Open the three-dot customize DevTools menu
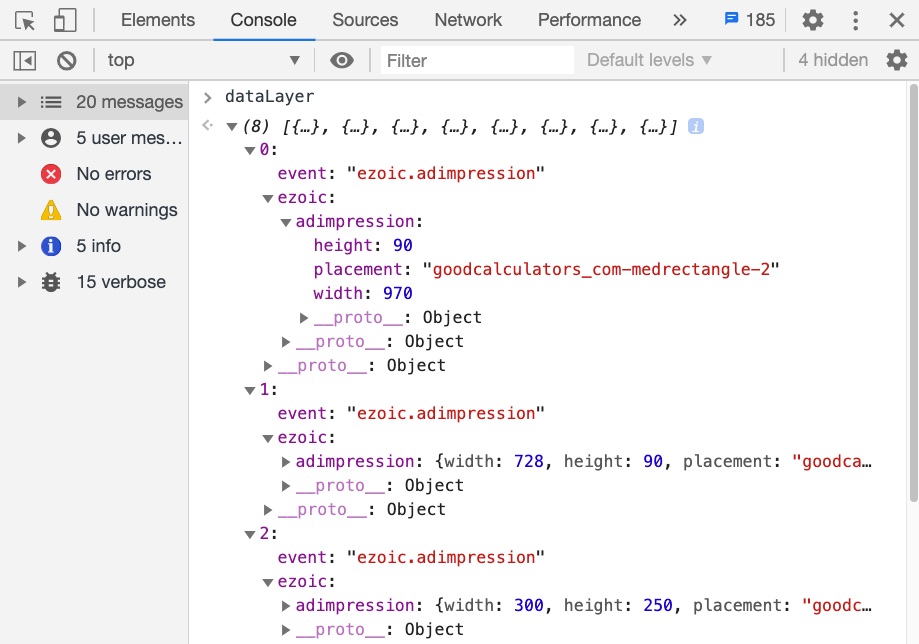The height and width of the screenshot is (644, 919). [x=856, y=20]
